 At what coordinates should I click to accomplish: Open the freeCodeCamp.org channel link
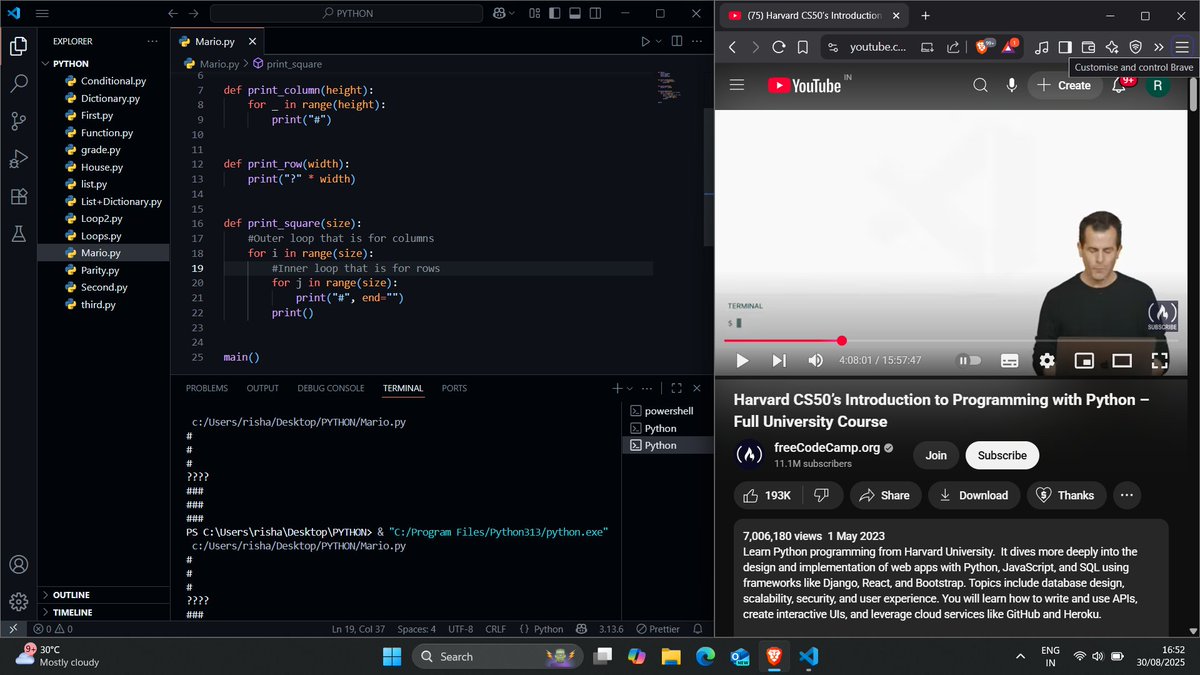[x=826, y=447]
